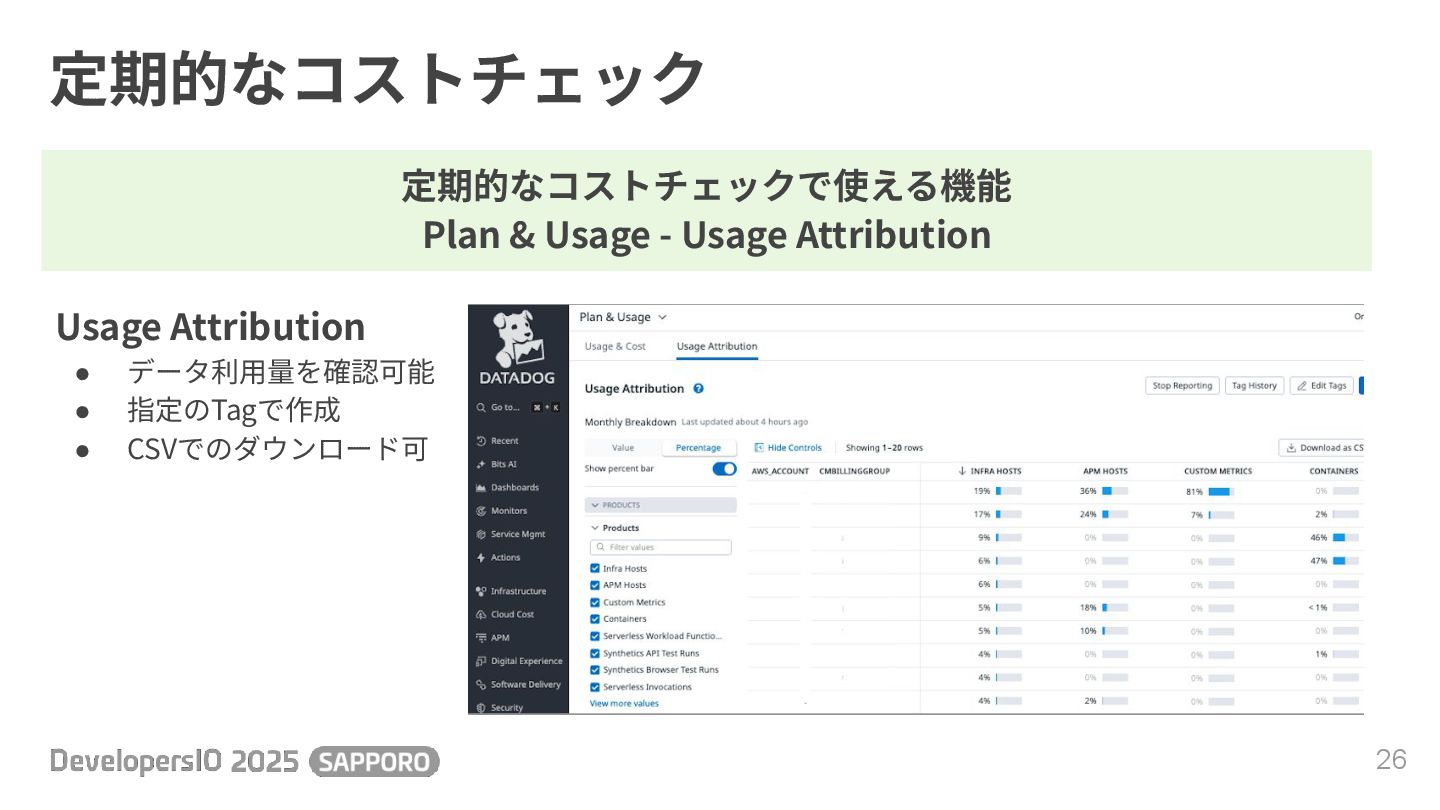Click the Dashboards chart icon
The height and width of the screenshot is (810, 1440).
coord(482,488)
